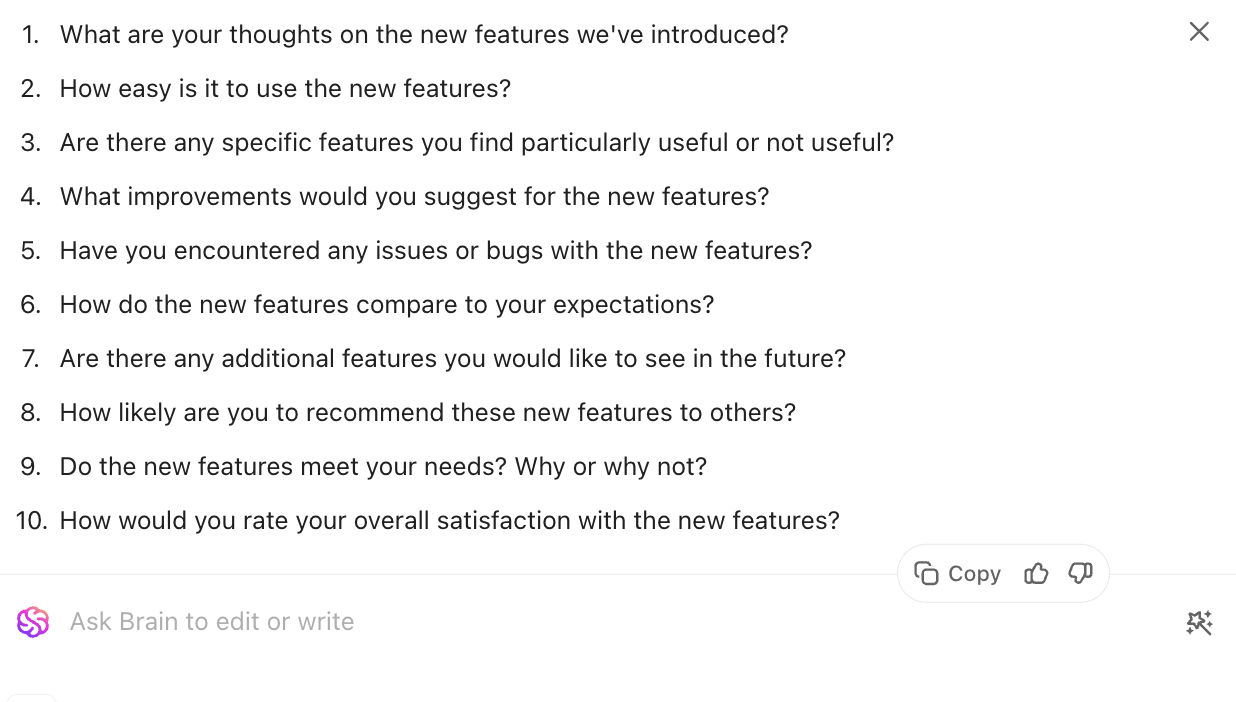Click the magic wand sparkle icon

(x=1199, y=623)
